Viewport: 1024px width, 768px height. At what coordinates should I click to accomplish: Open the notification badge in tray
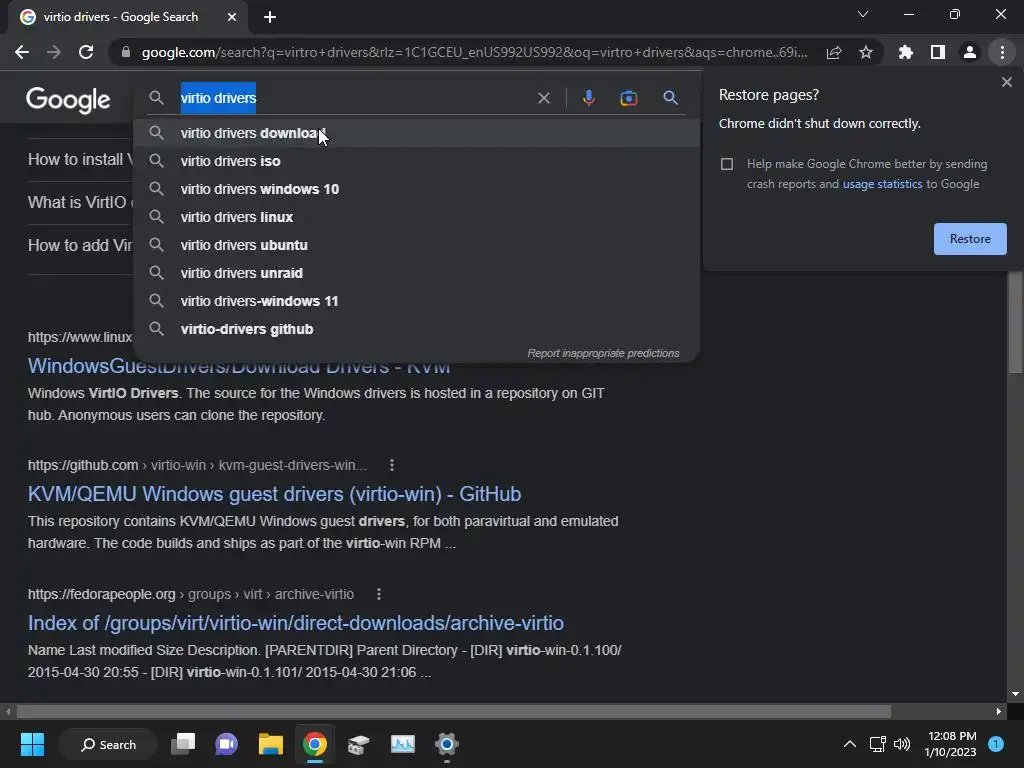[996, 744]
